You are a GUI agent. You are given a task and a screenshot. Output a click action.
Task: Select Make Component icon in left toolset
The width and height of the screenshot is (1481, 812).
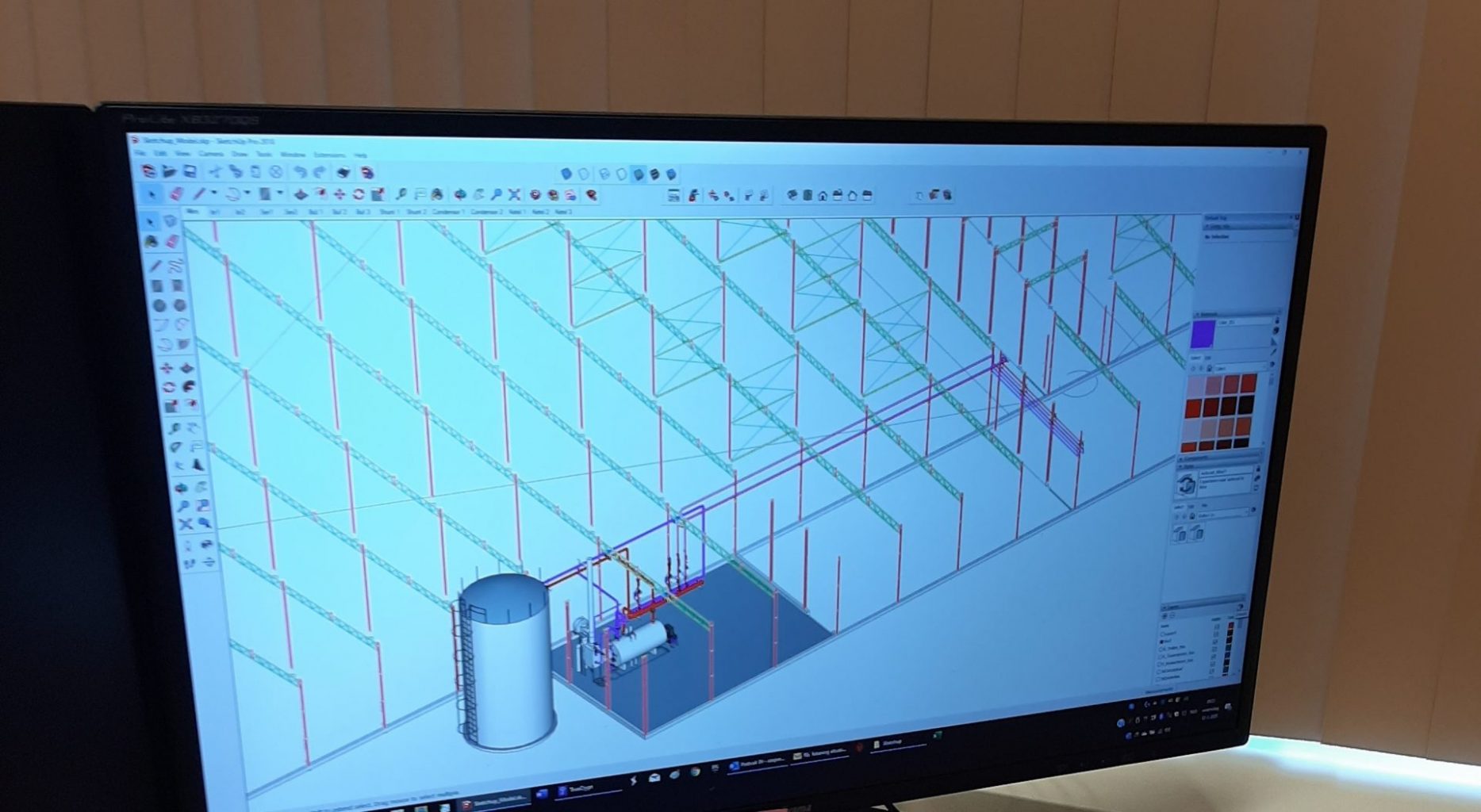(x=171, y=221)
